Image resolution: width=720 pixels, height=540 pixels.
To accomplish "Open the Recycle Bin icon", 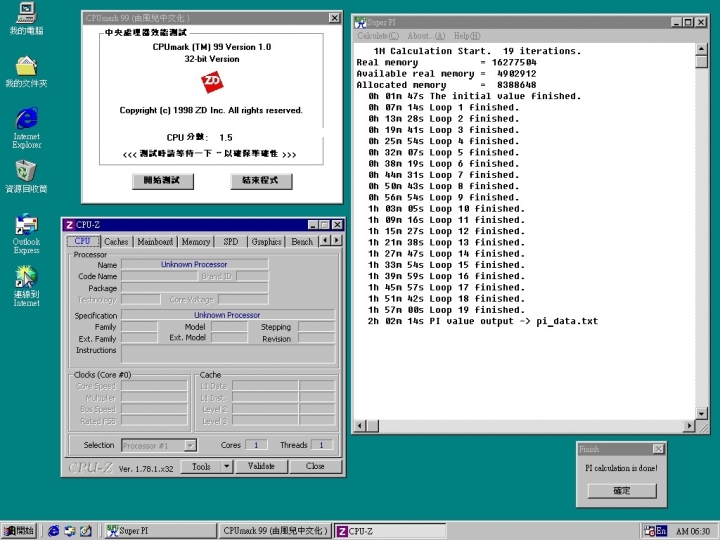I will 25,171.
